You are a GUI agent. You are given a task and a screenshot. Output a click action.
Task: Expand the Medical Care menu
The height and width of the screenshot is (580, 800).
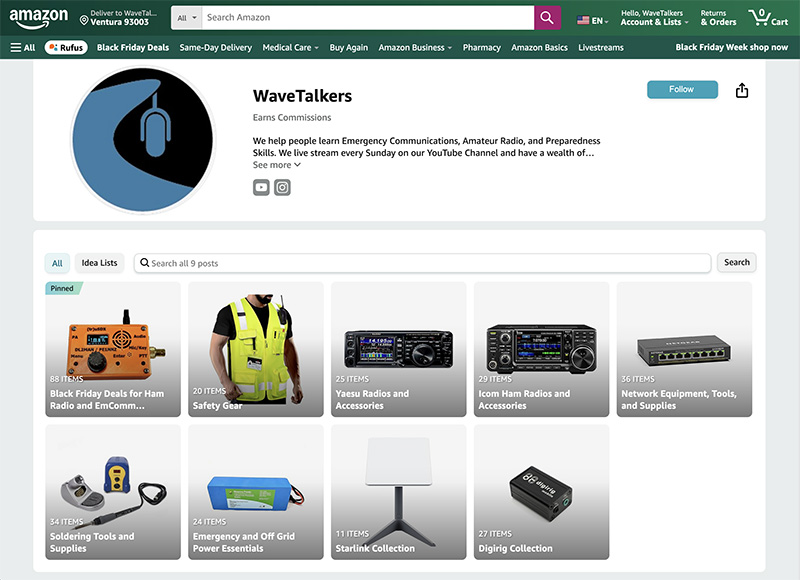[290, 47]
